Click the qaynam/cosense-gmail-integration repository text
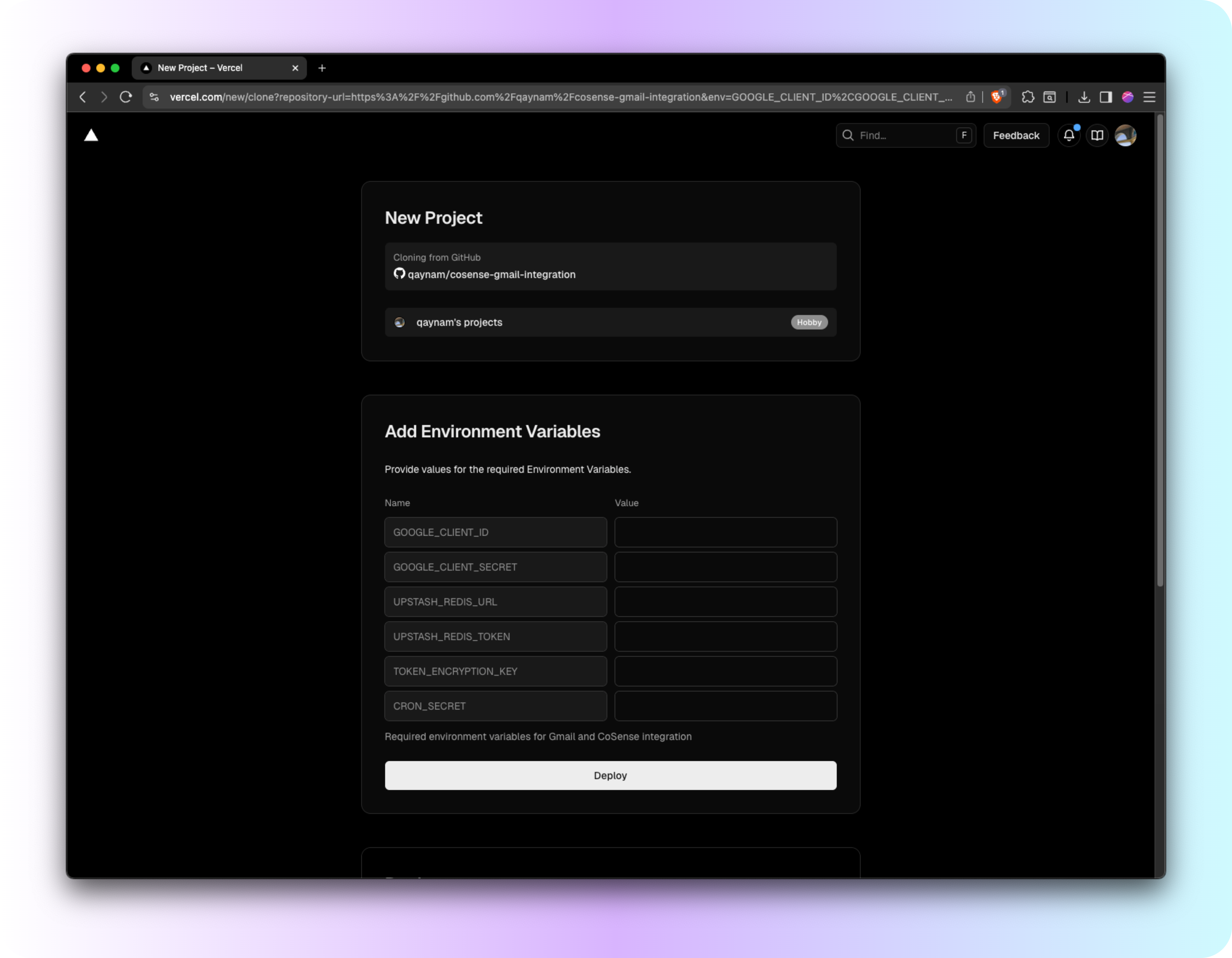 tap(491, 275)
